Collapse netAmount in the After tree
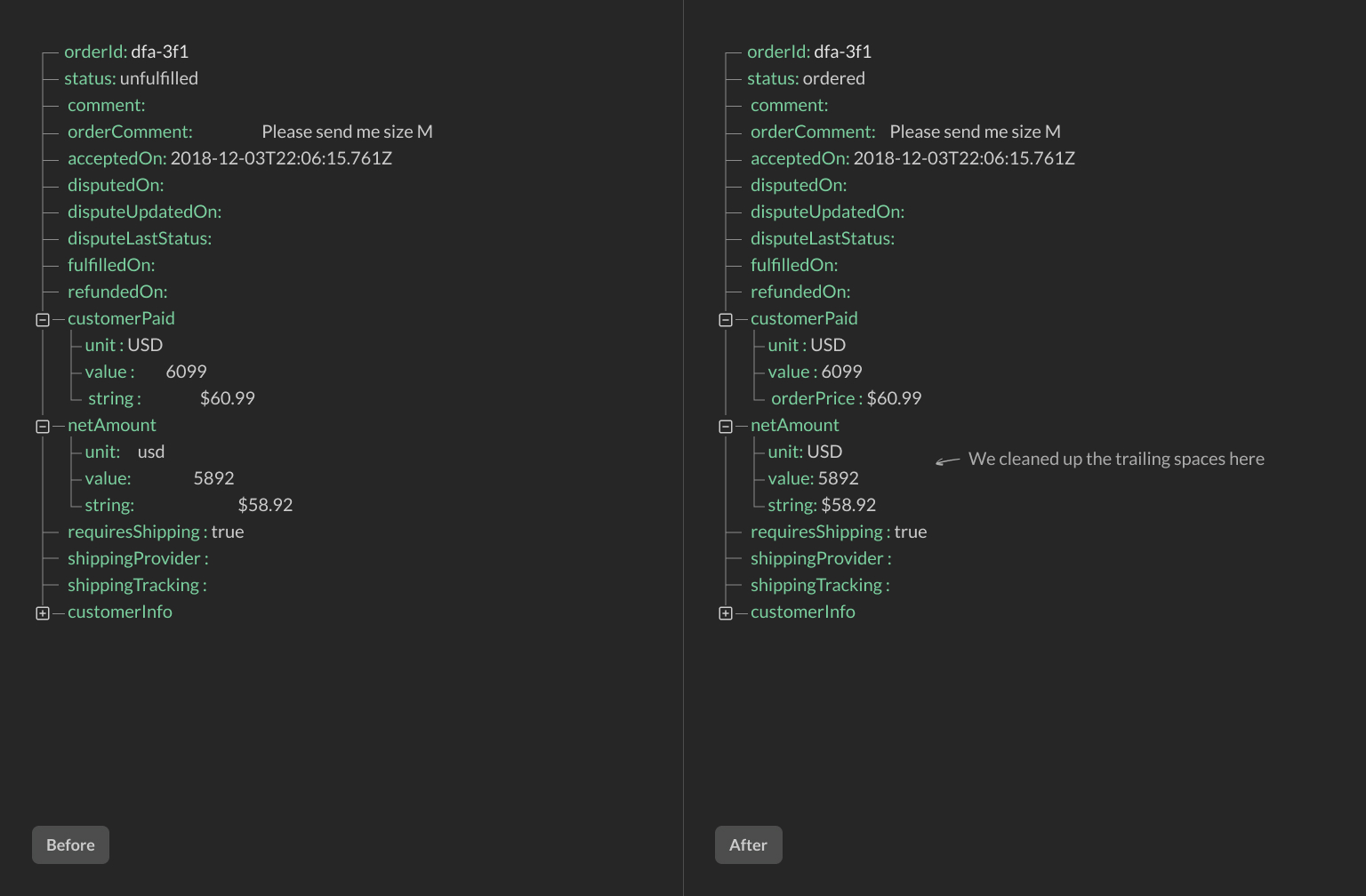 (x=725, y=426)
